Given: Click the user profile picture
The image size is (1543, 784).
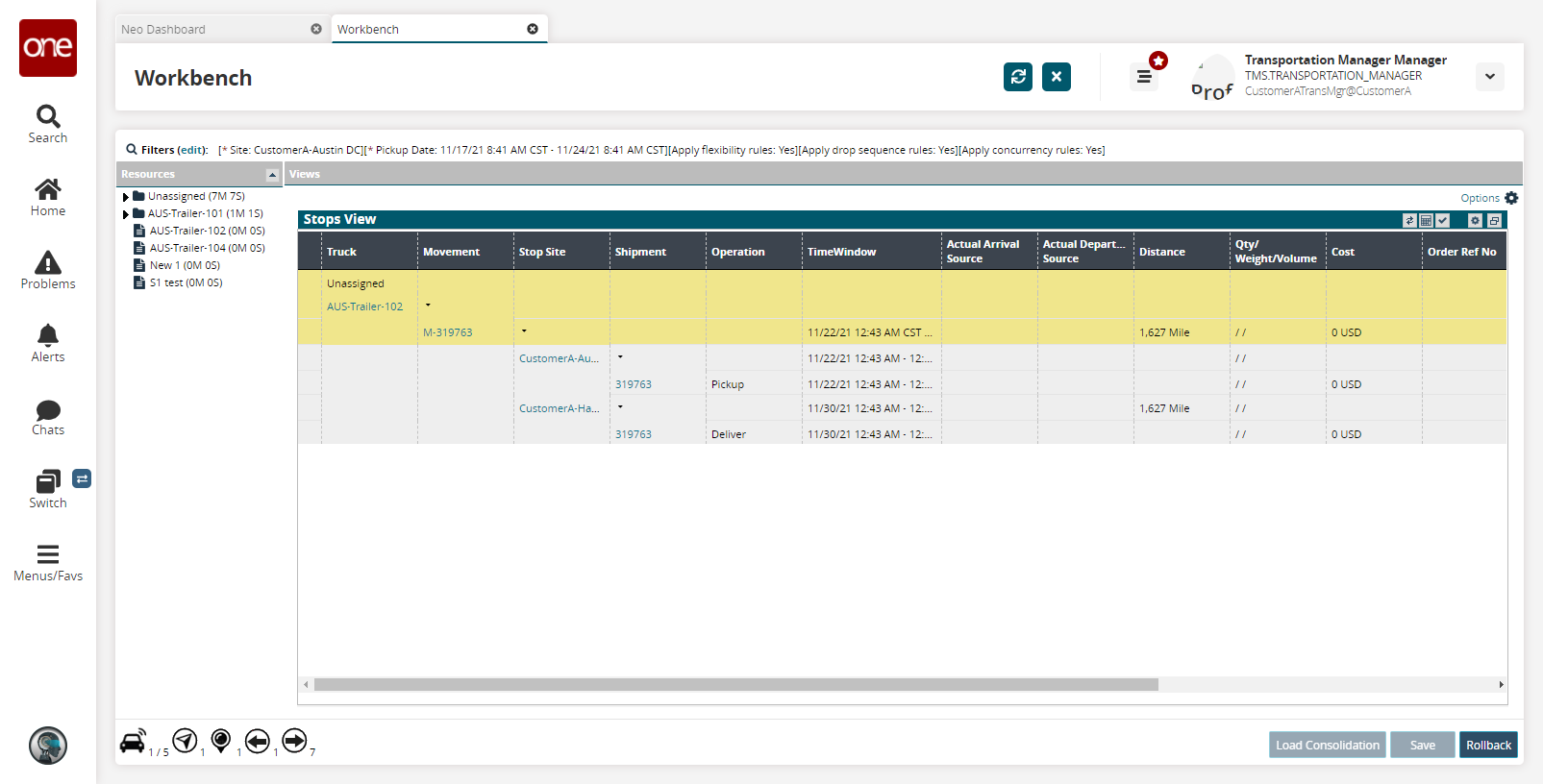Looking at the screenshot, I should pyautogui.click(x=1212, y=77).
